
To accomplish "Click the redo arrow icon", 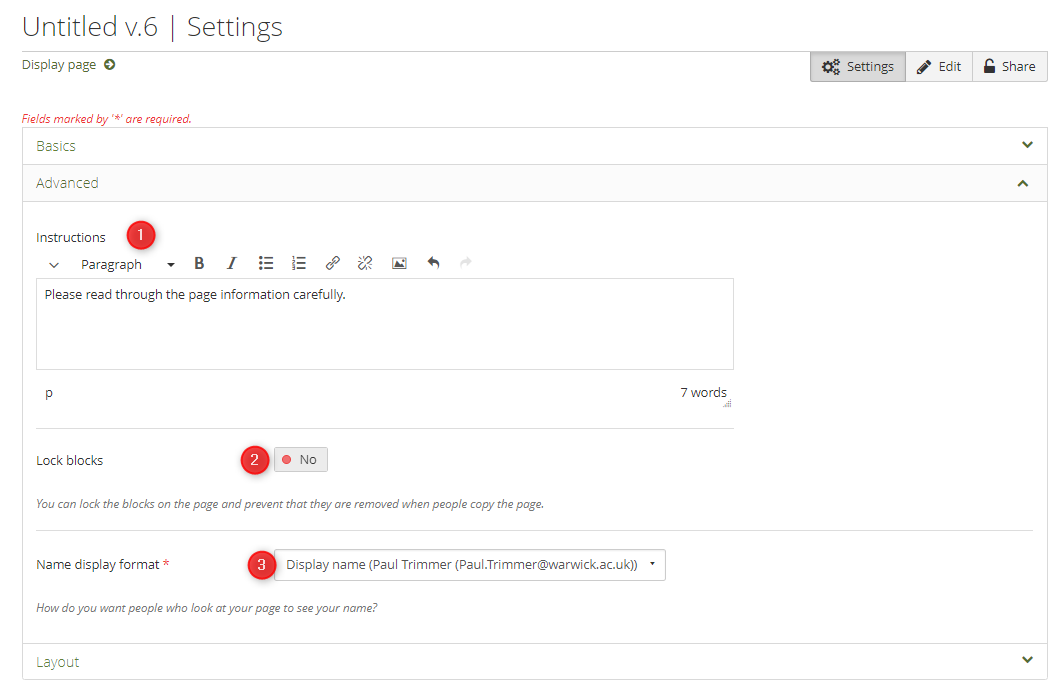I will pos(465,264).
